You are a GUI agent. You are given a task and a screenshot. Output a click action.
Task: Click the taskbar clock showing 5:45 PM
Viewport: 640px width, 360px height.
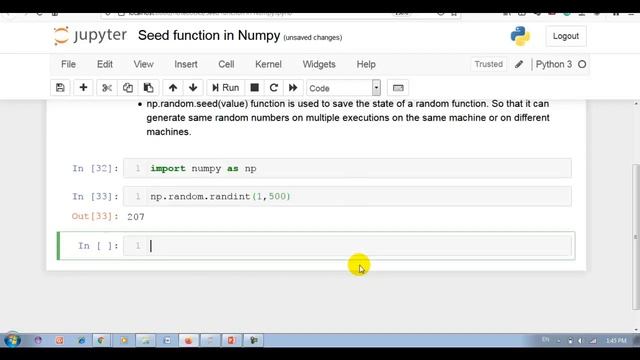click(616, 340)
